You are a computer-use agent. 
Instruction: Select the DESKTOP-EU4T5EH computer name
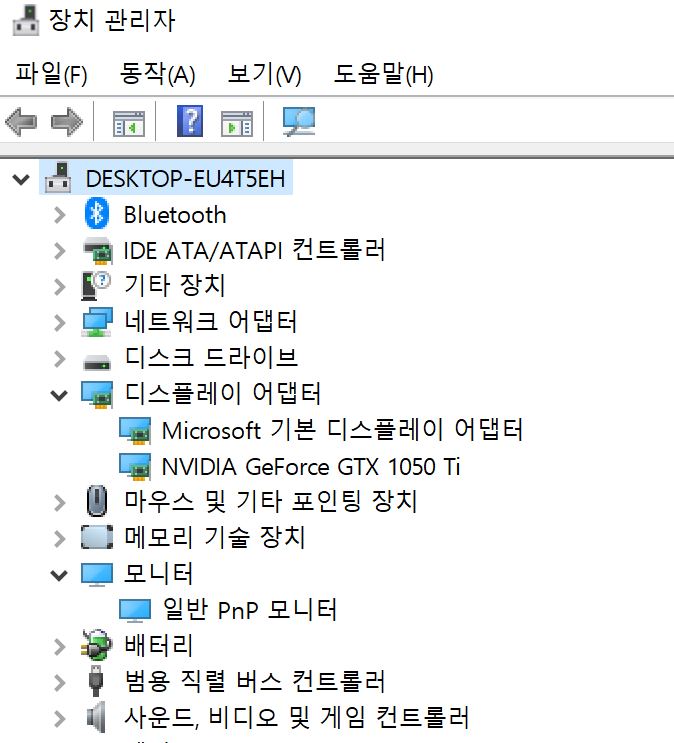186,179
